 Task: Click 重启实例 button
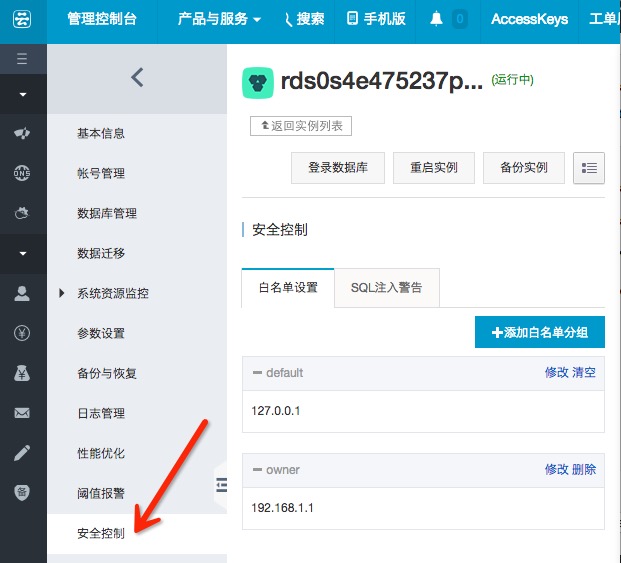434,167
